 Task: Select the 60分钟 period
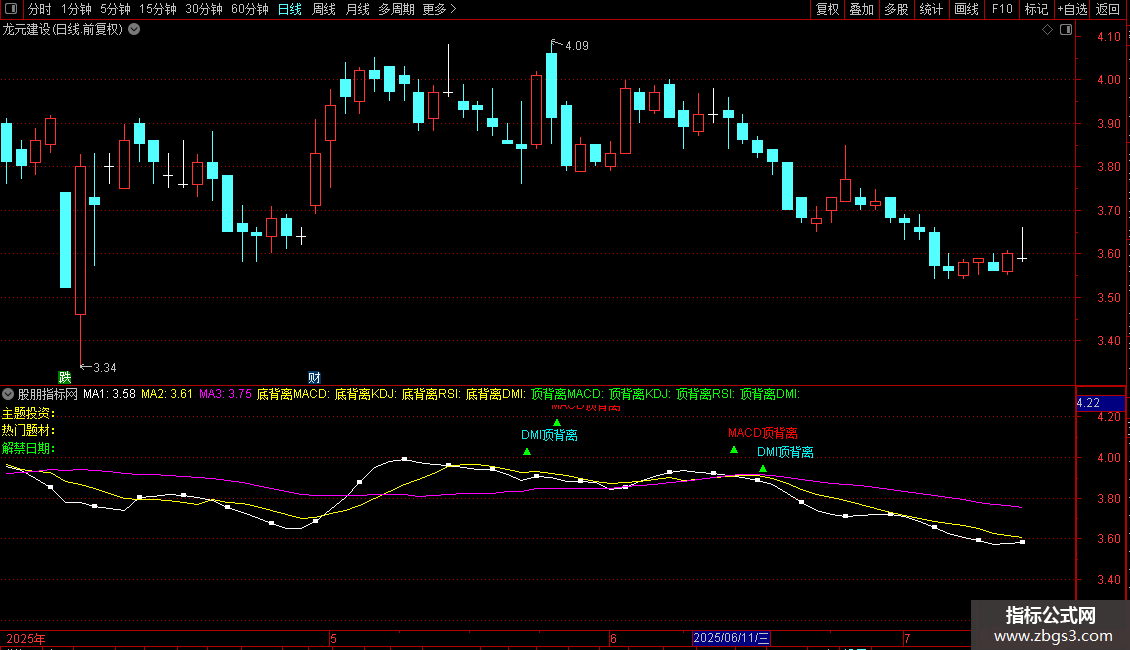(x=250, y=9)
